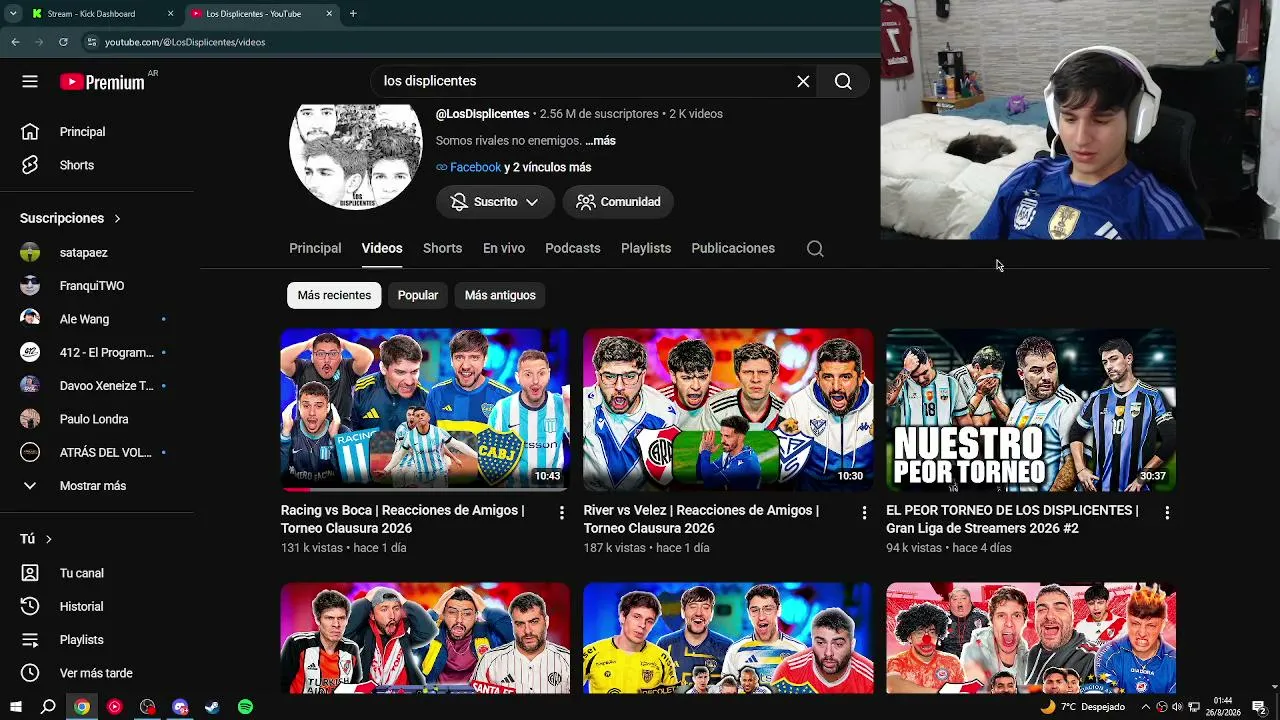Play River vs Velez video thumbnail
The image size is (1280, 720).
coord(728,410)
